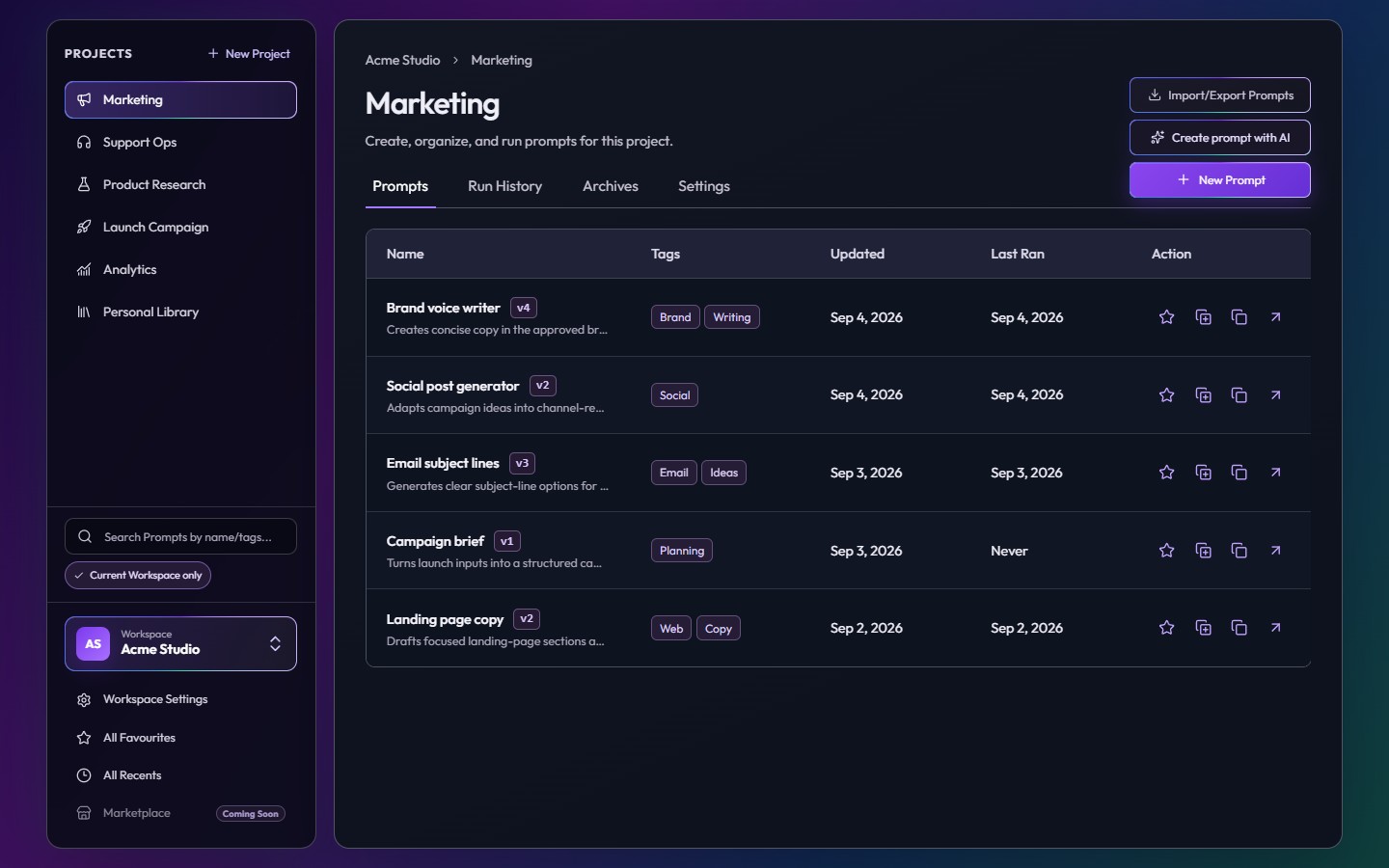Click the Name column header
Viewport: 1389px width, 868px height.
pyautogui.click(x=405, y=254)
